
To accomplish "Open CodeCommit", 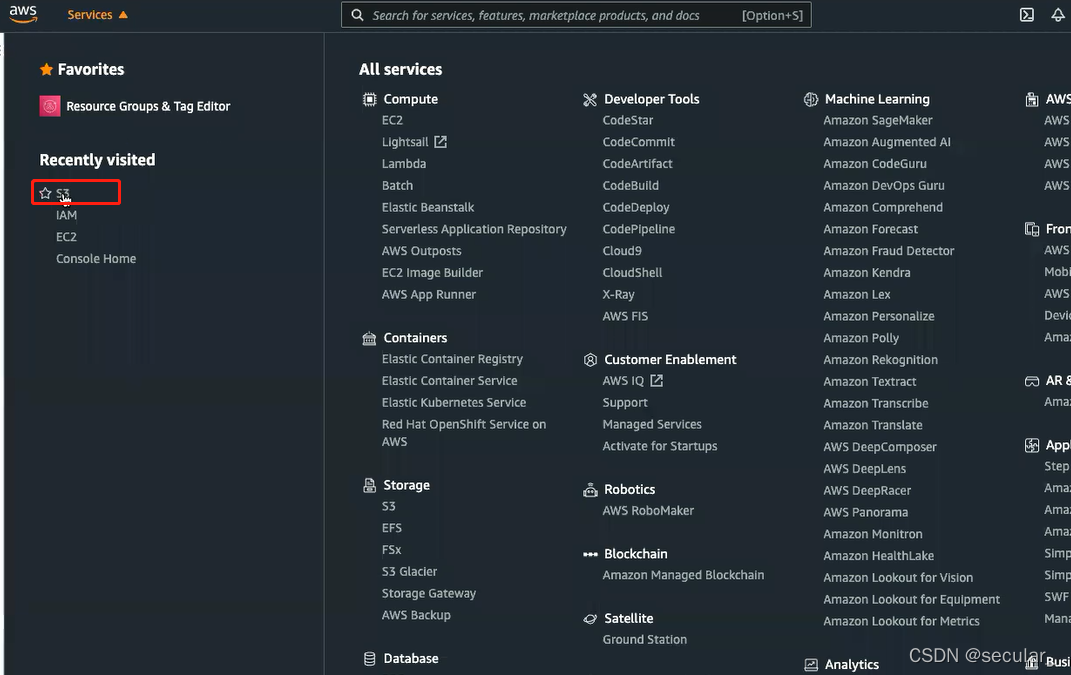I will [639, 142].
